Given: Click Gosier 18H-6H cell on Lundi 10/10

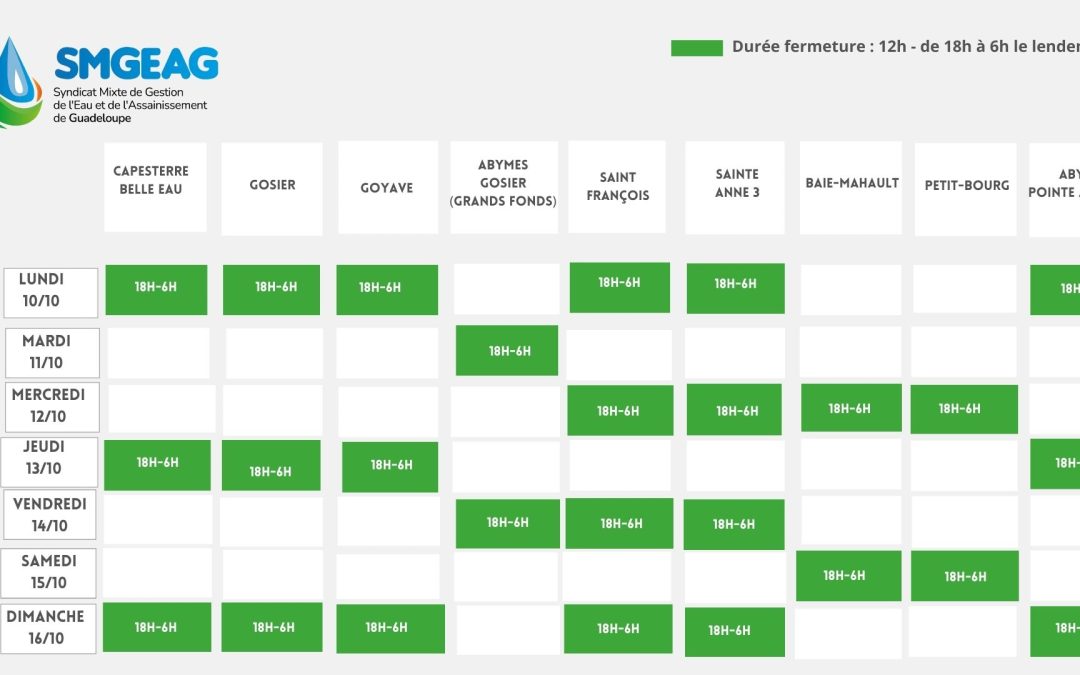Looking at the screenshot, I should [272, 289].
